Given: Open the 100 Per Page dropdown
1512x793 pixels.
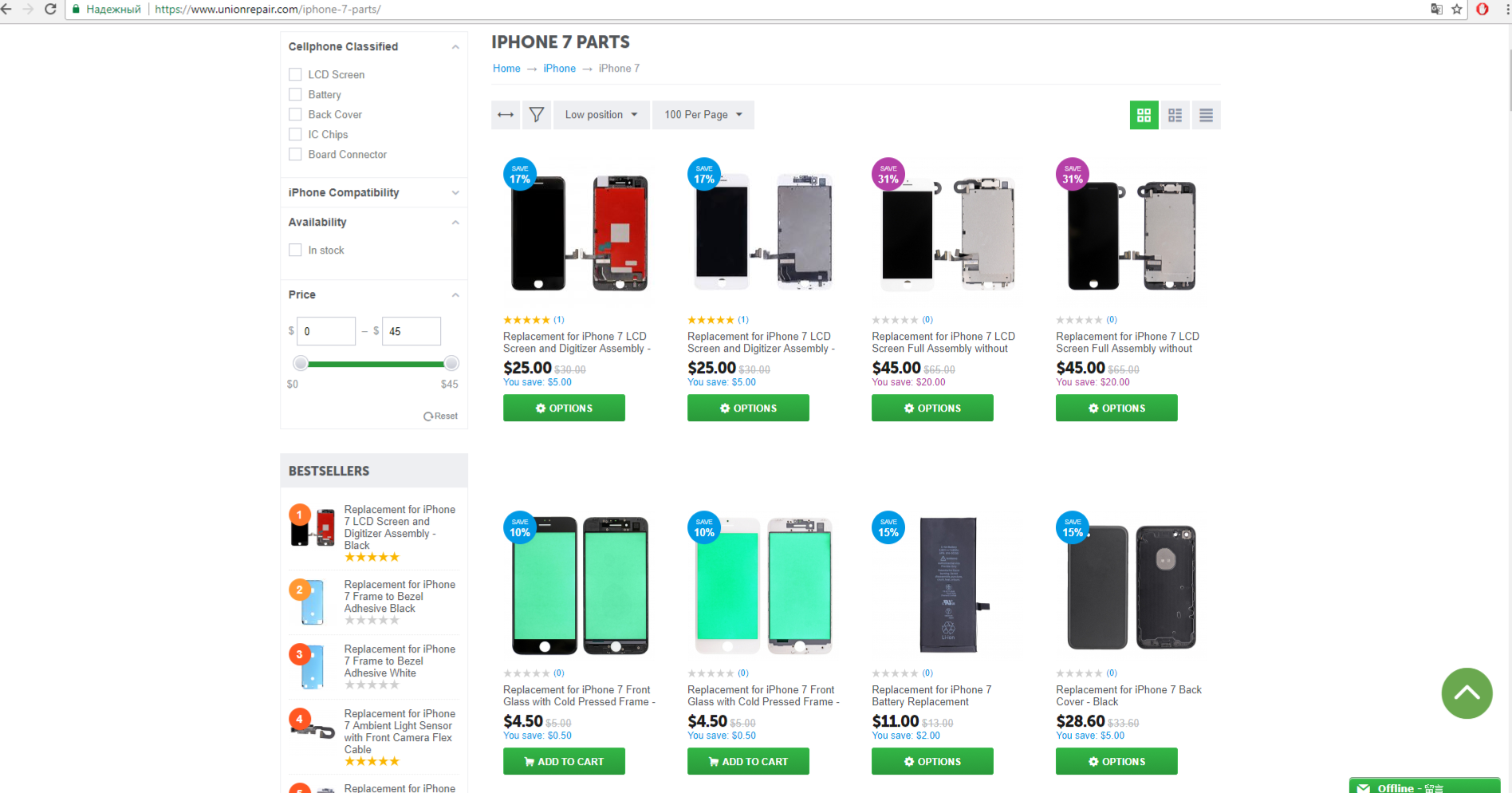Looking at the screenshot, I should click(x=703, y=115).
